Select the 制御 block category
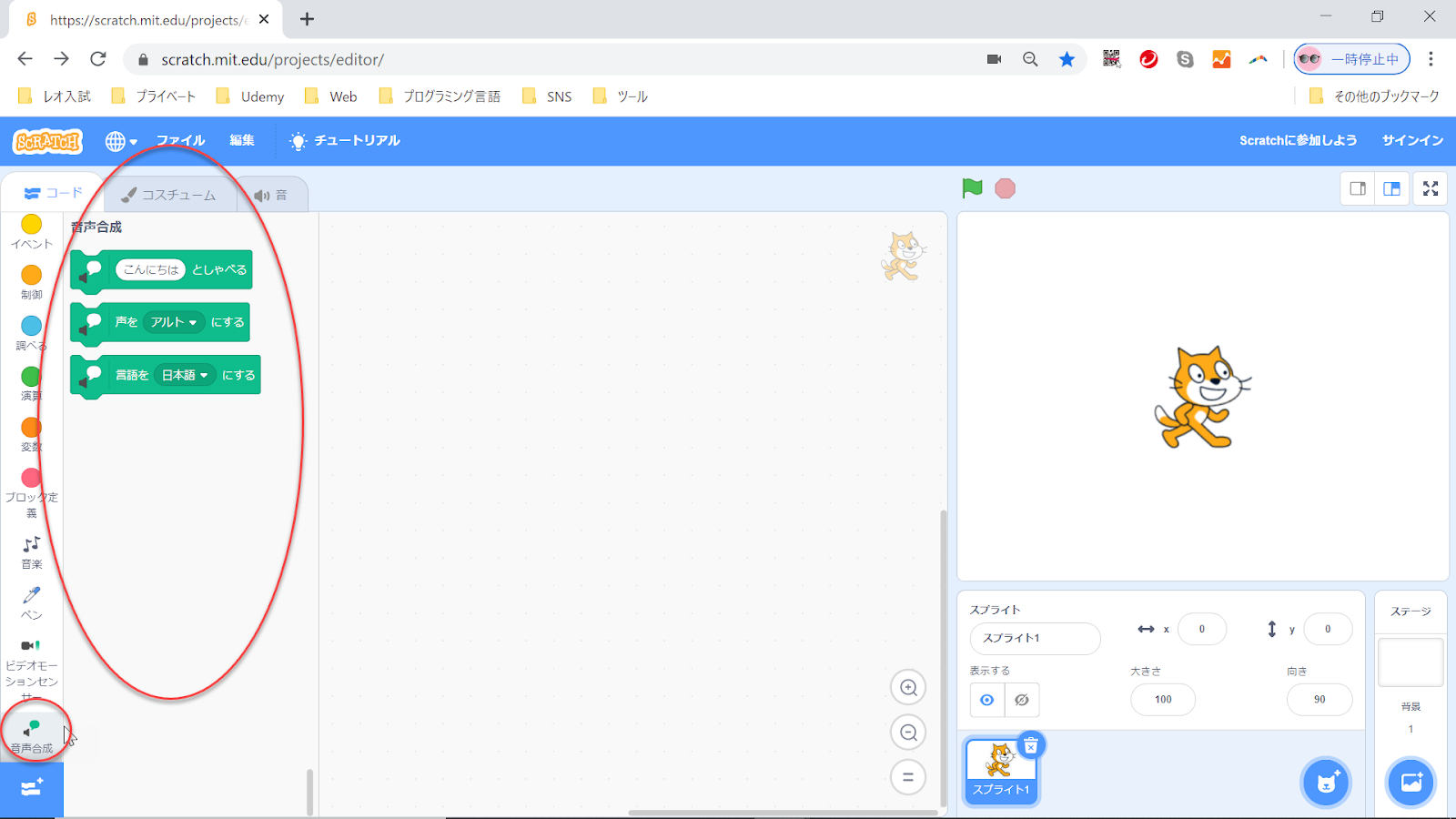Screen dimensions: 1456x819 [32, 283]
